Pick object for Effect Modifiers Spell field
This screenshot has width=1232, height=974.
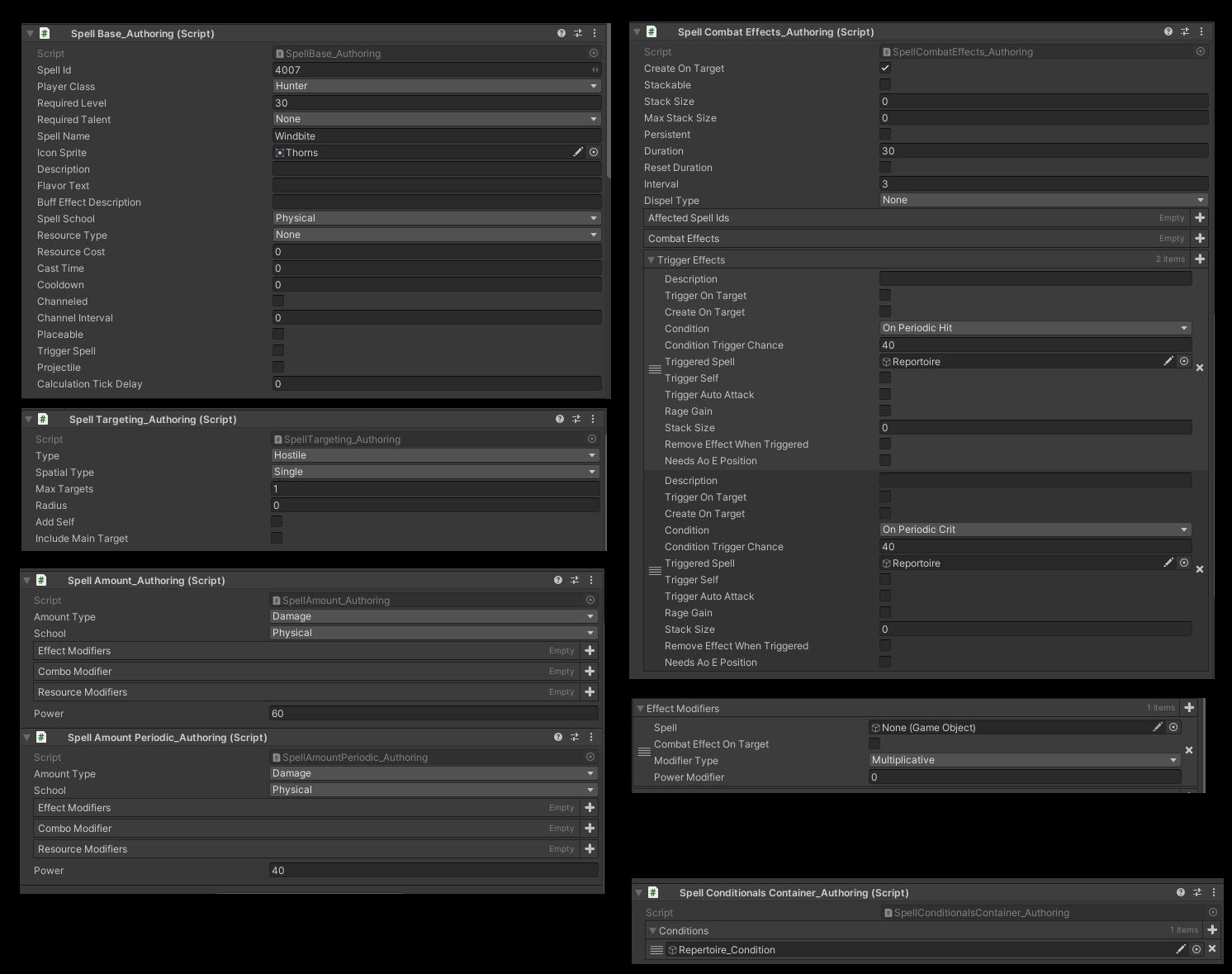(1173, 728)
